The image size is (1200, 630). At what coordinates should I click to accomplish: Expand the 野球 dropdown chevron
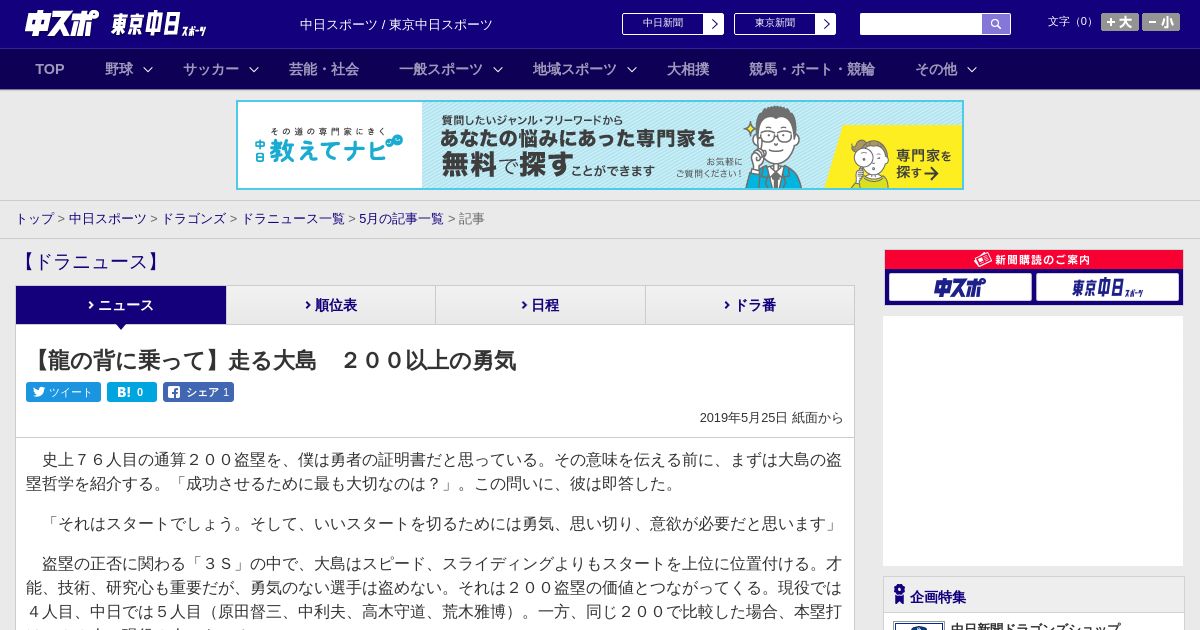coord(148,70)
